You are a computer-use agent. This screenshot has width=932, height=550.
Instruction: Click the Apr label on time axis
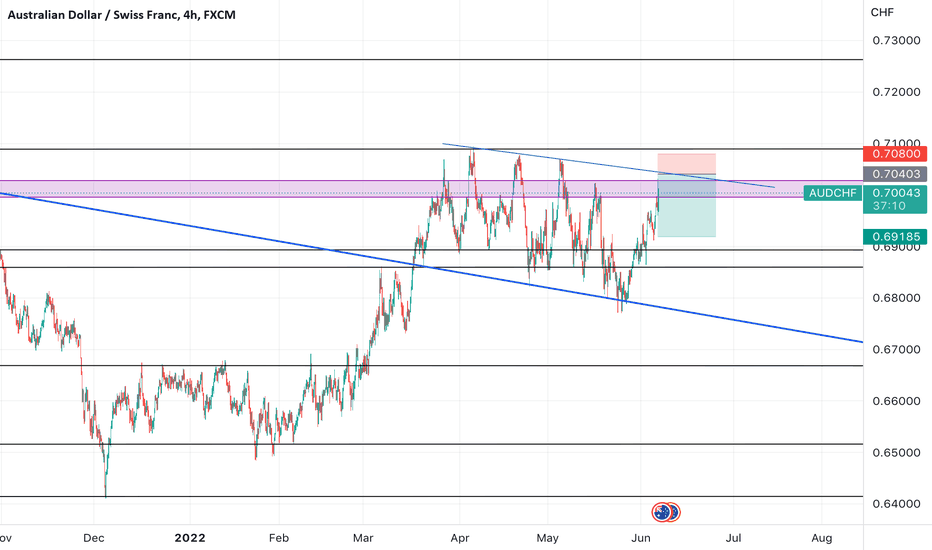point(459,538)
